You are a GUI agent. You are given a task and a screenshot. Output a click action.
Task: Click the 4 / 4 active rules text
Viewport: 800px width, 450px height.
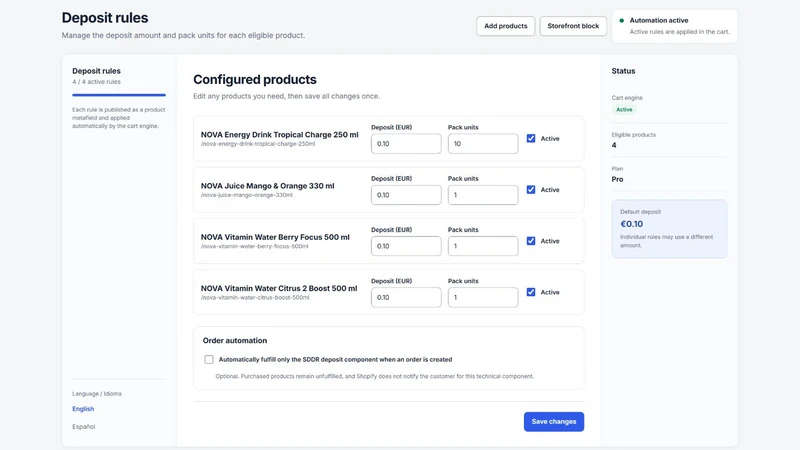pos(96,82)
